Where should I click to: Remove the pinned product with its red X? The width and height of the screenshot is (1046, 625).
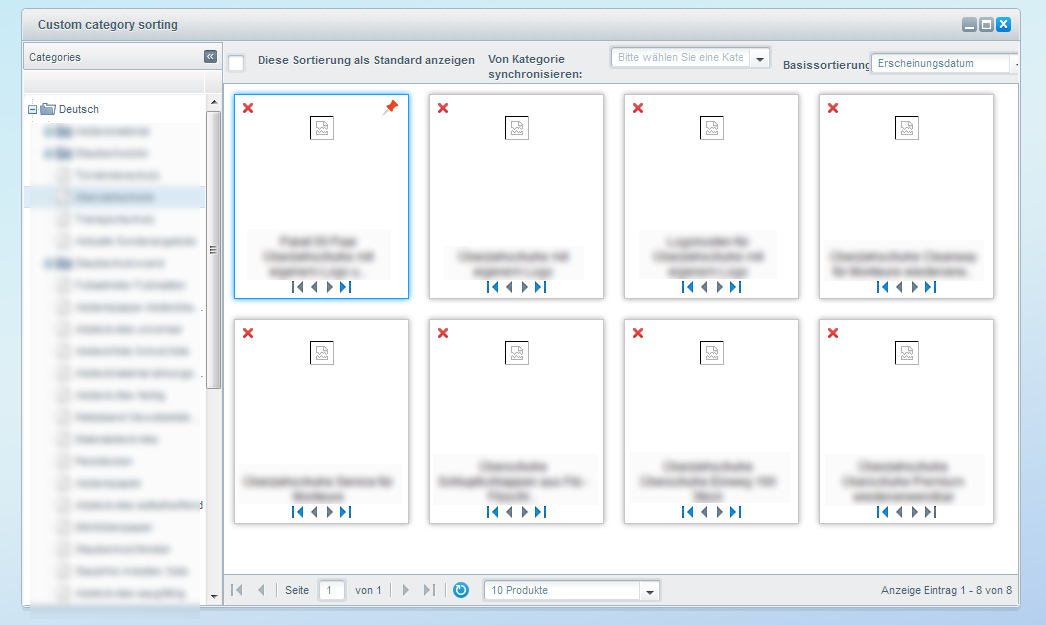(x=248, y=108)
